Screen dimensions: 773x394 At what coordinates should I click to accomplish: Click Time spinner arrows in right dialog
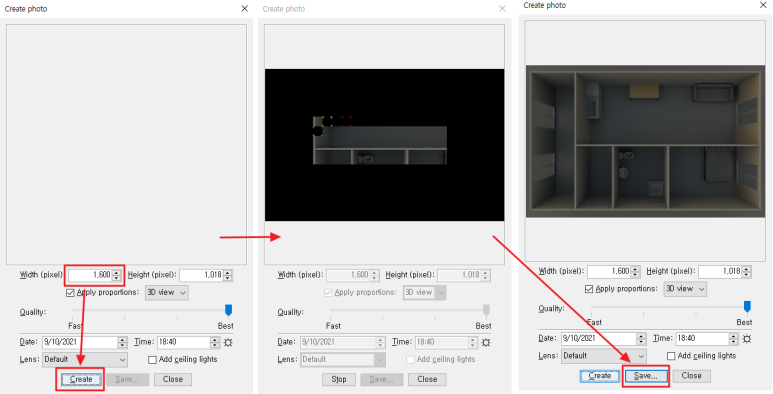coord(734,338)
